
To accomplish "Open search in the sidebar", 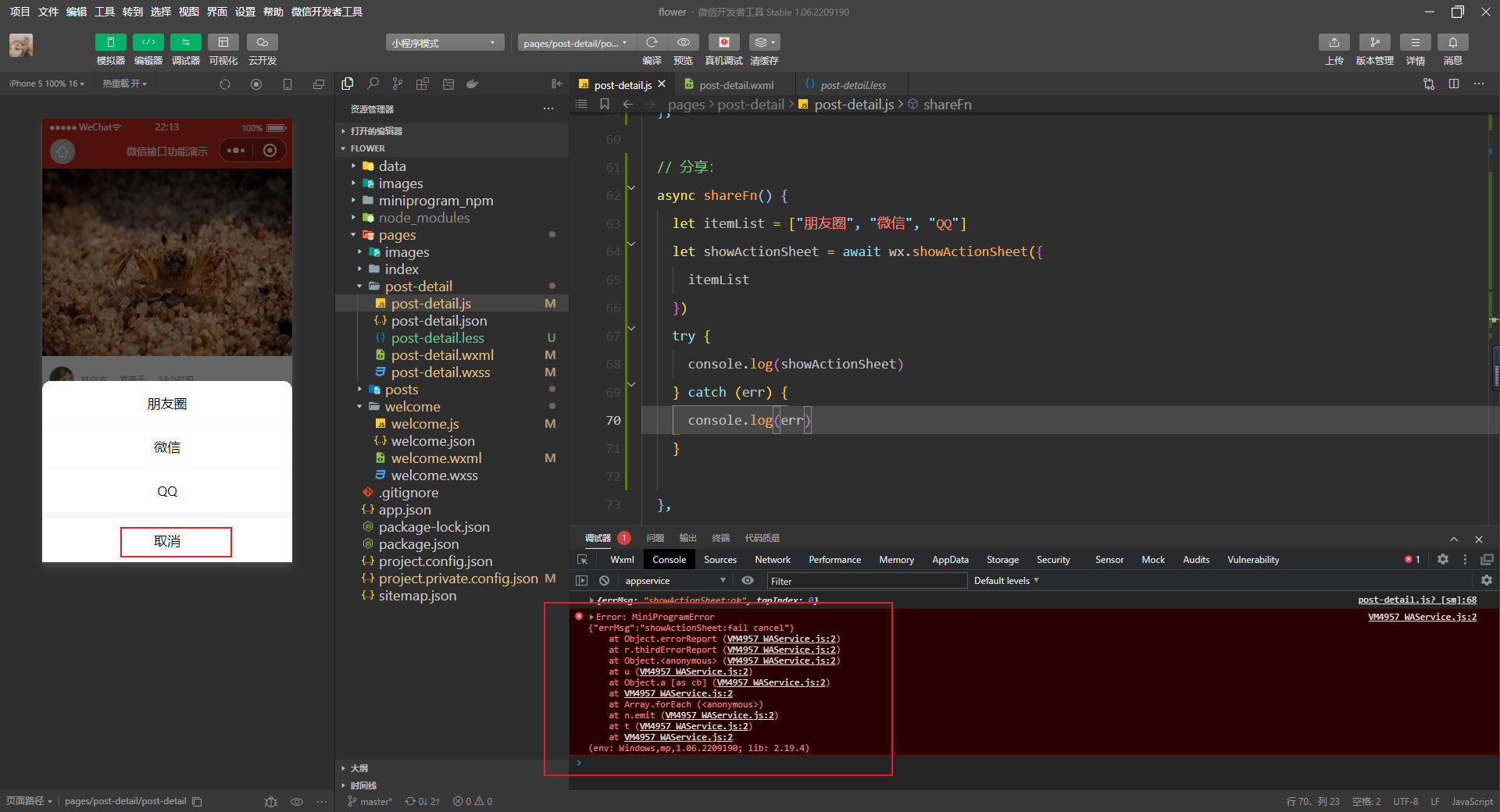I will [x=373, y=84].
